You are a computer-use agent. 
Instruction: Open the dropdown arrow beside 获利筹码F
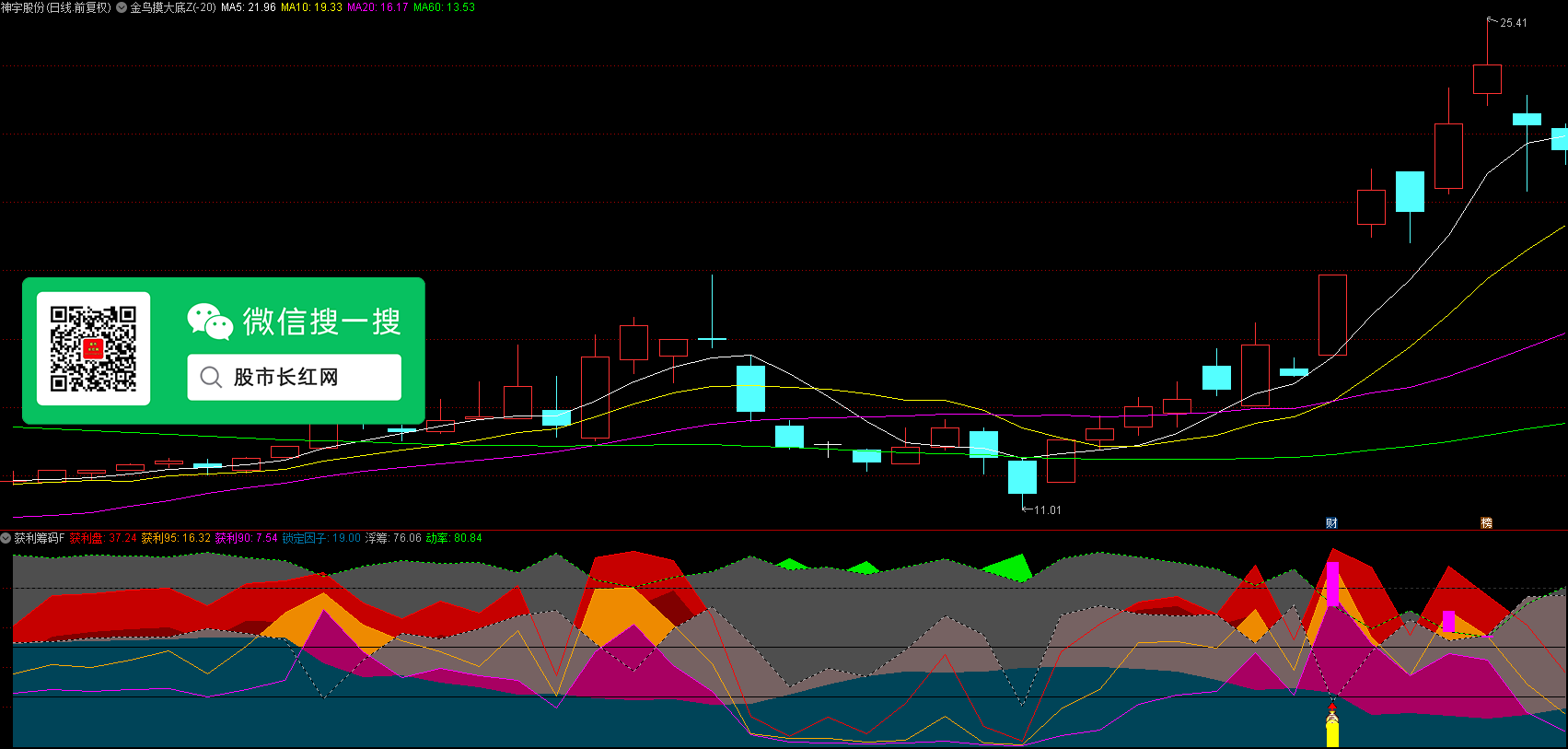pos(6,538)
